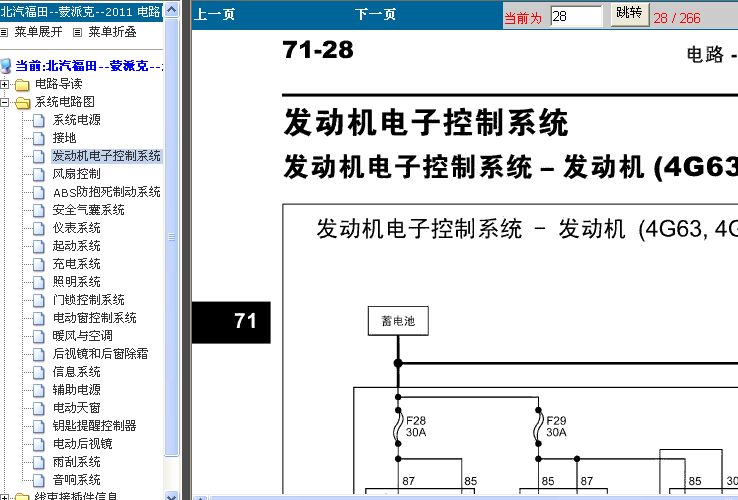Open the 电路导读 folder icon
This screenshot has height=500, width=738.
22,85
